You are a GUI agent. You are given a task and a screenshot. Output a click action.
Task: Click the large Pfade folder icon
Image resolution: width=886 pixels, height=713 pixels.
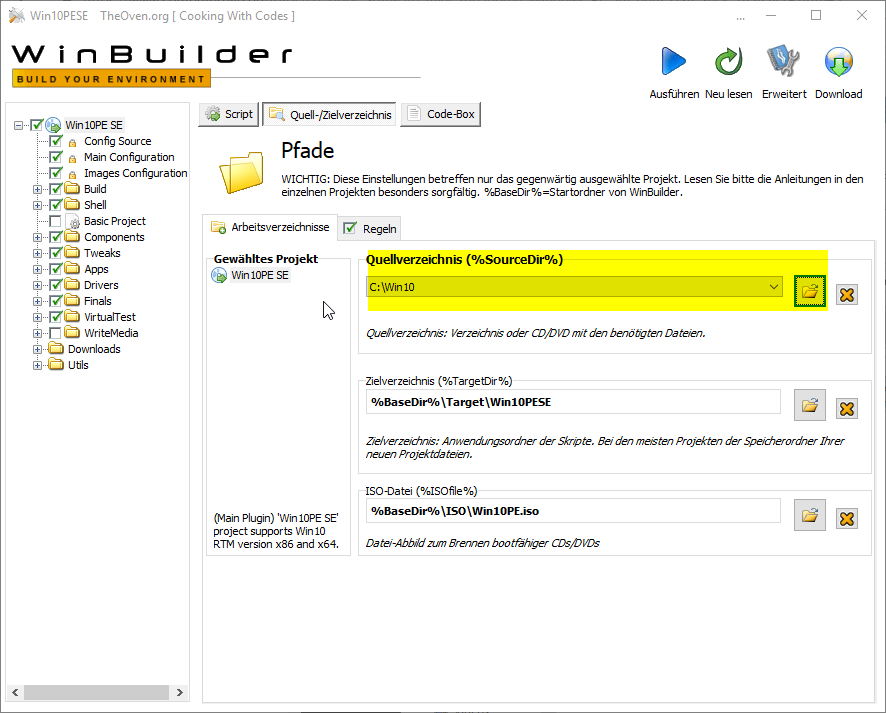click(x=241, y=172)
